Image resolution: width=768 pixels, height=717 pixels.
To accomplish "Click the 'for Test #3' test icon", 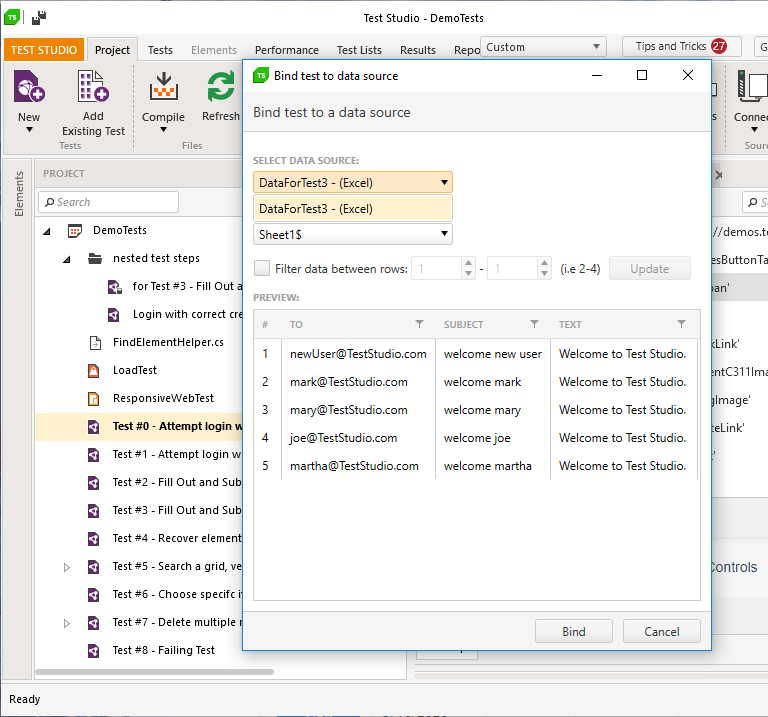I will [115, 287].
